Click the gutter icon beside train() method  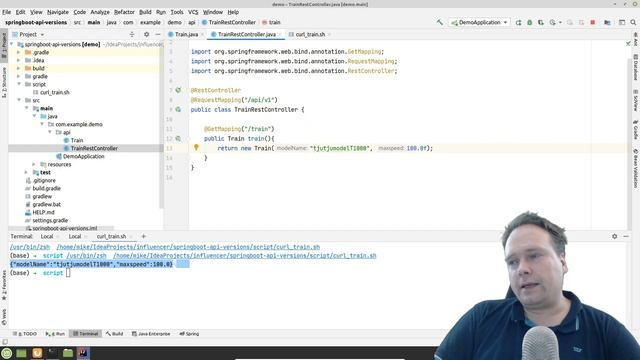178,138
